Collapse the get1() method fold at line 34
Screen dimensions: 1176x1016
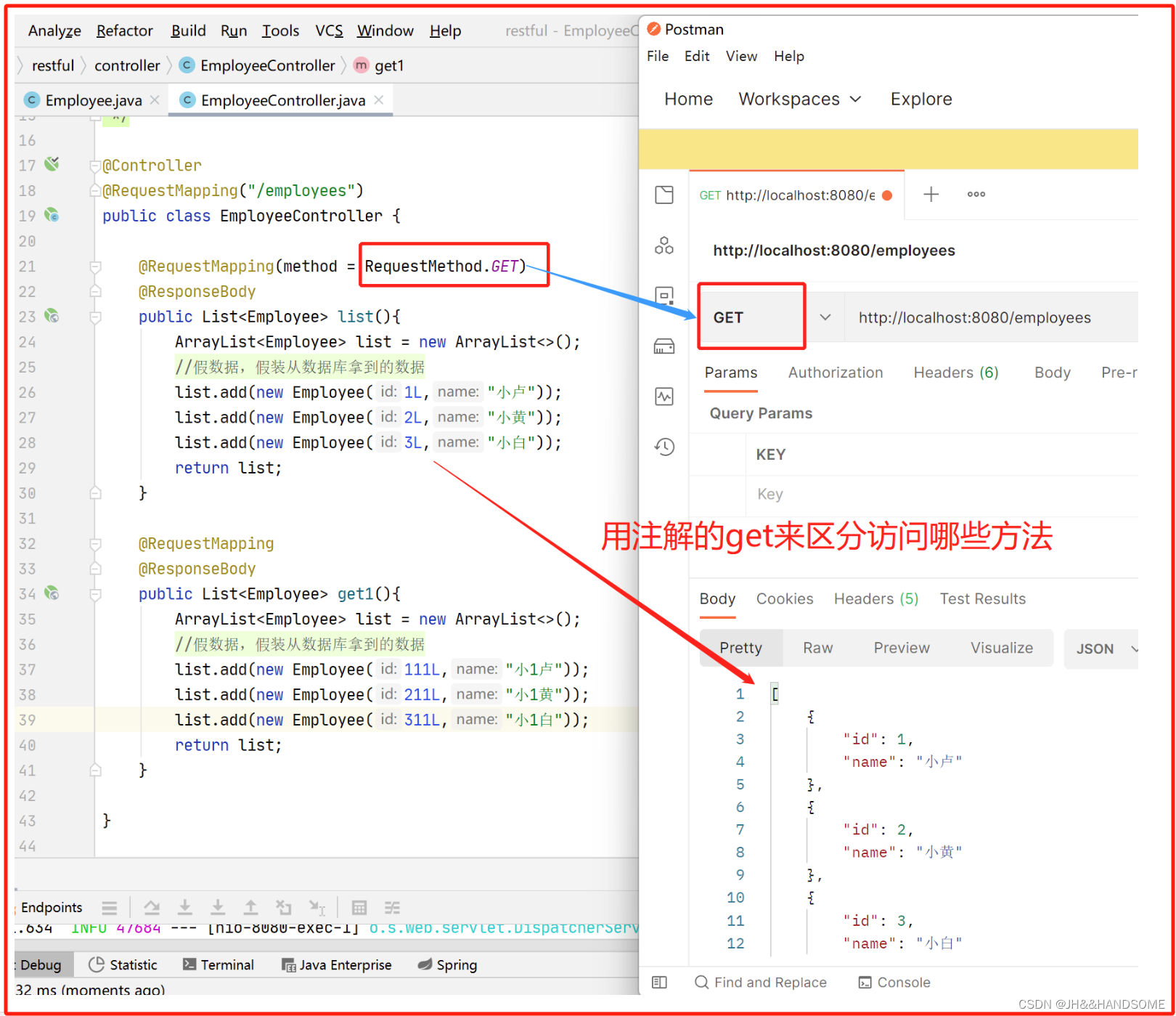(x=95, y=595)
